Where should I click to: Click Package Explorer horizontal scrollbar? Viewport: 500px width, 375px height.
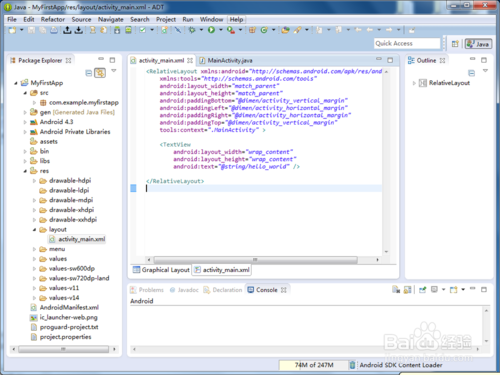click(63, 349)
